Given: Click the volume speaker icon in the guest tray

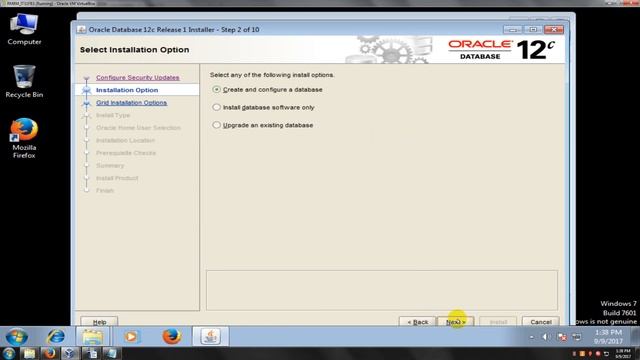Looking at the screenshot, I should tap(546, 337).
